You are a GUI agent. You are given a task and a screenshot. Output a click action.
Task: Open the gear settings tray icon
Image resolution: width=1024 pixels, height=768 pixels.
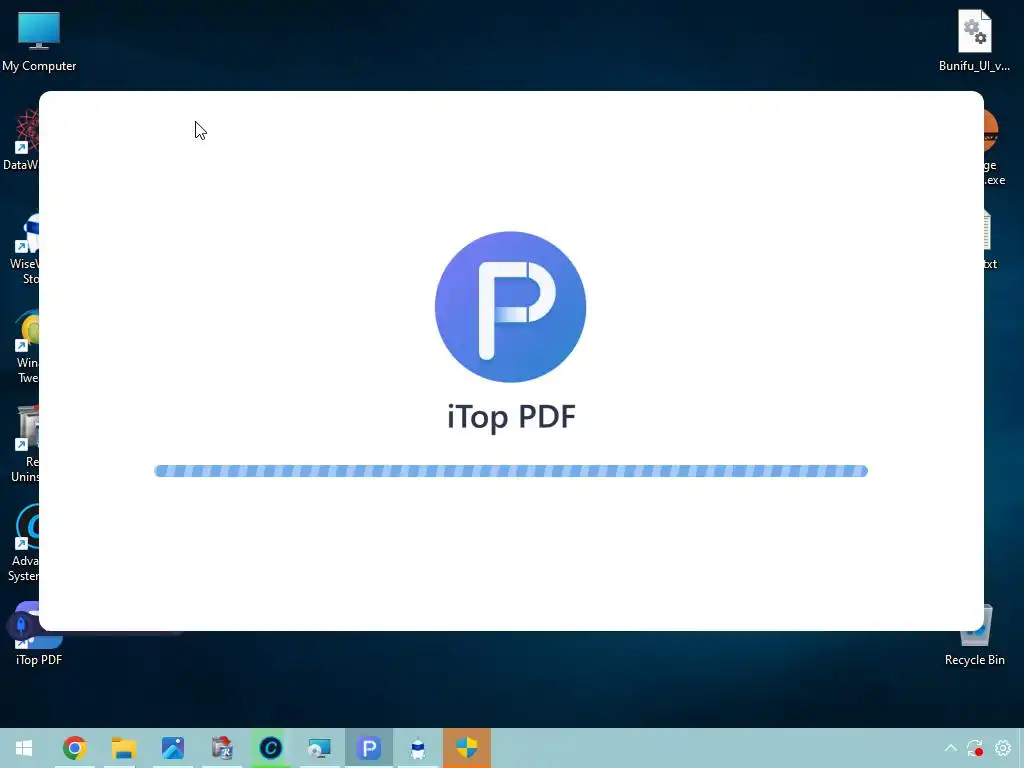[x=1002, y=748]
